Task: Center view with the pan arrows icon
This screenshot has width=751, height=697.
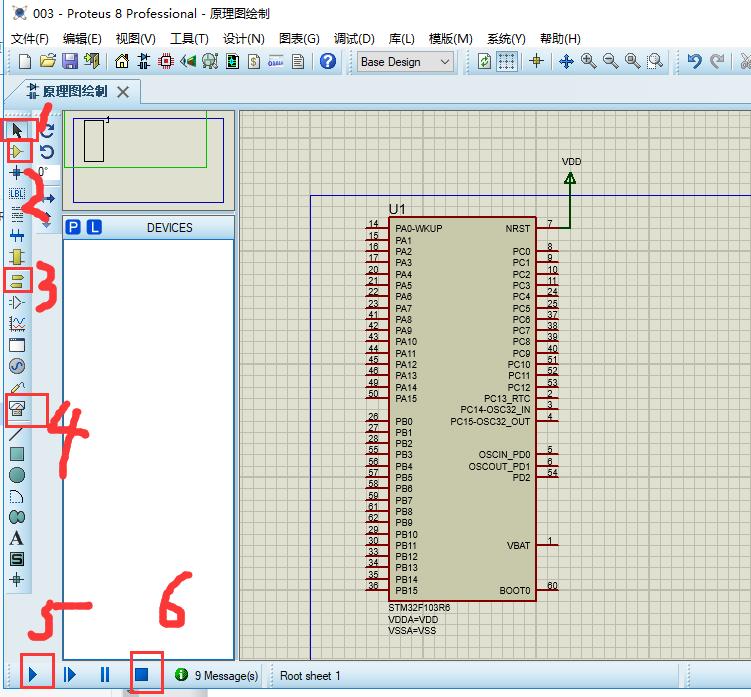Action: [x=567, y=61]
